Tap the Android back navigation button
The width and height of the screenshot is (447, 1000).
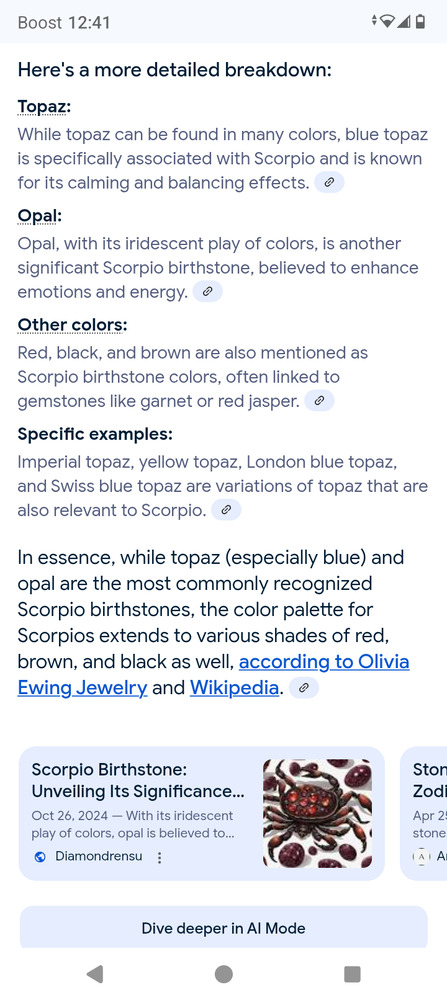click(x=95, y=974)
